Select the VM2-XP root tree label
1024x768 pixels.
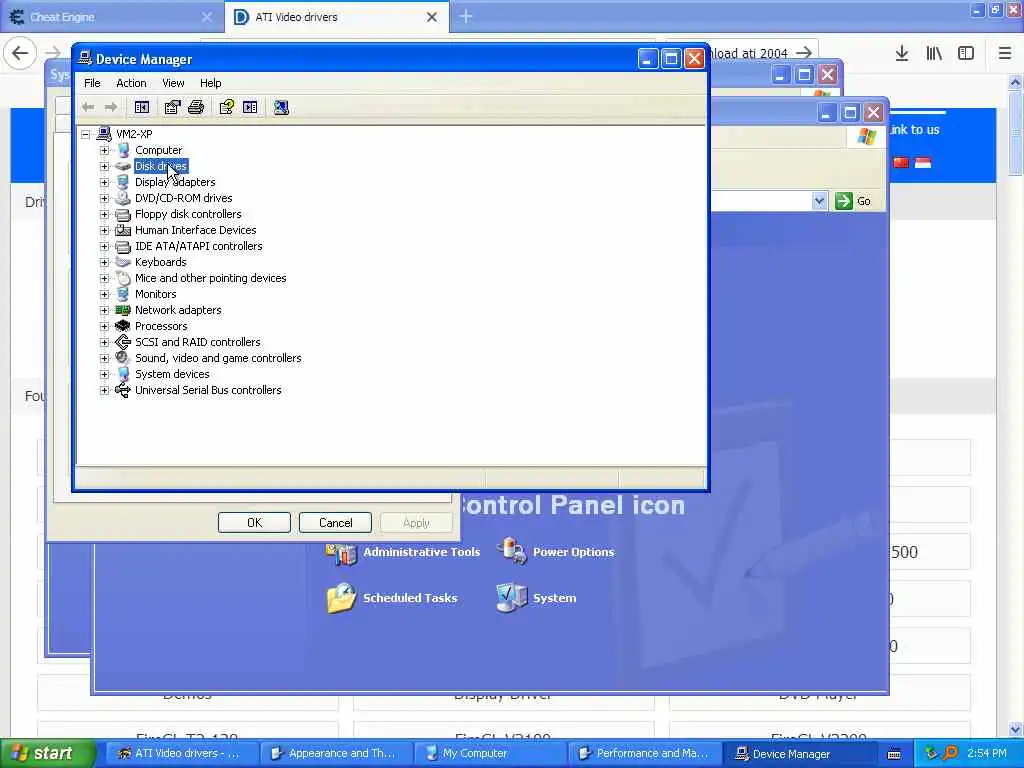[134, 134]
